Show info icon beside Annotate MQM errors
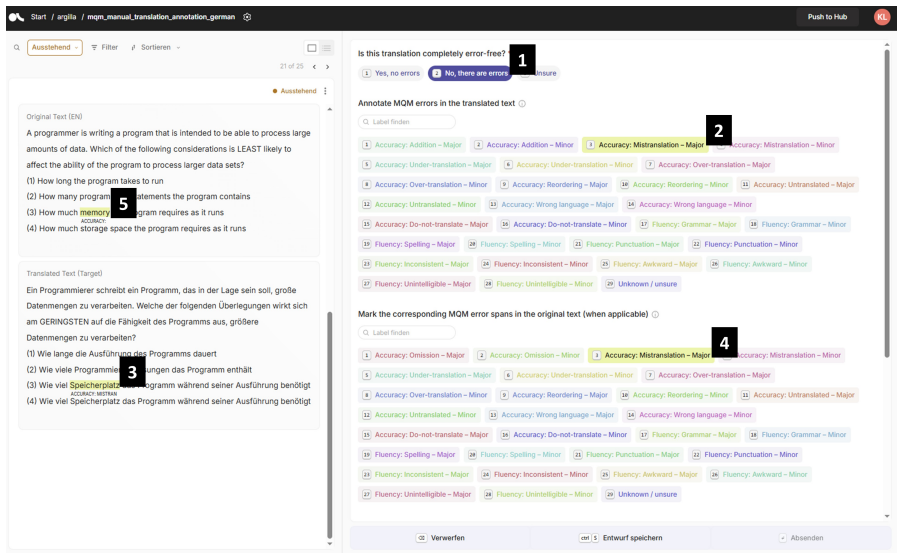This screenshot has height=559, width=903. pos(522,104)
